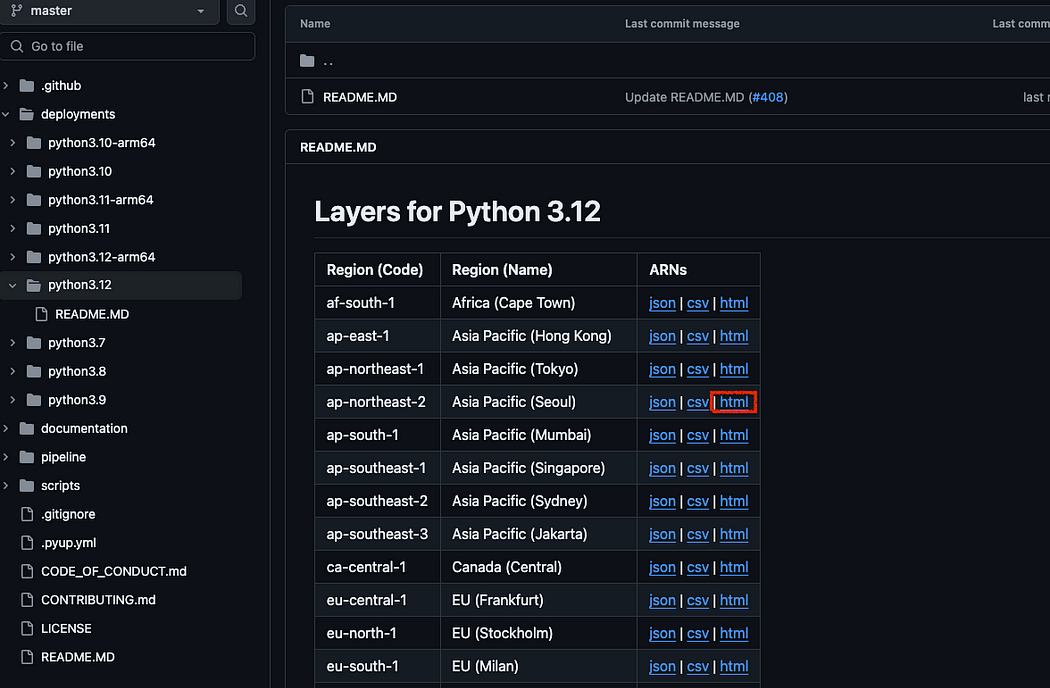Click file icon next to LICENSE
This screenshot has height=688, width=1050.
(x=27, y=628)
